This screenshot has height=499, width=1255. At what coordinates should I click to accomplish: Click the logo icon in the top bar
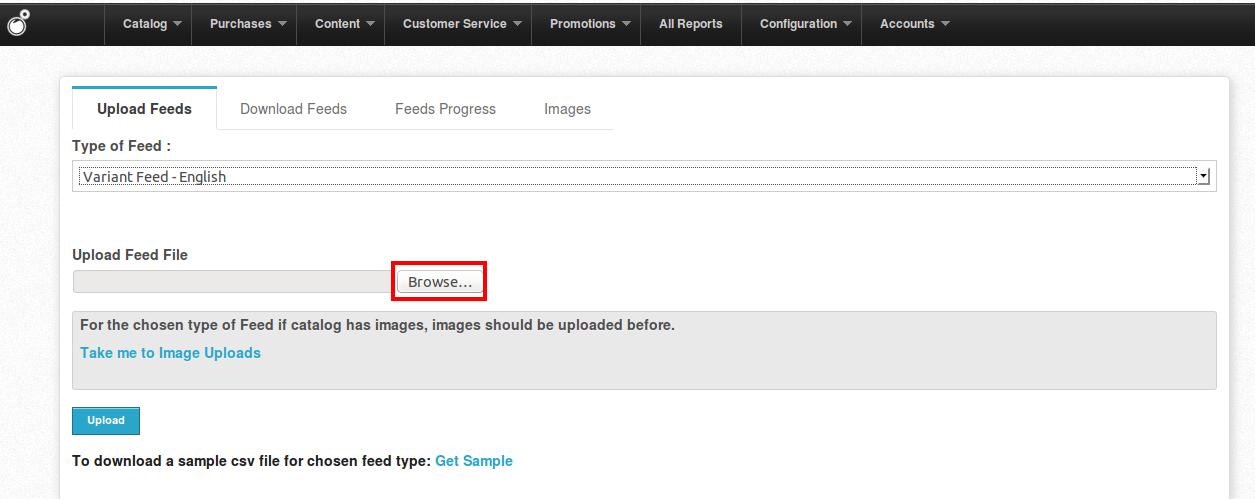(x=18, y=23)
